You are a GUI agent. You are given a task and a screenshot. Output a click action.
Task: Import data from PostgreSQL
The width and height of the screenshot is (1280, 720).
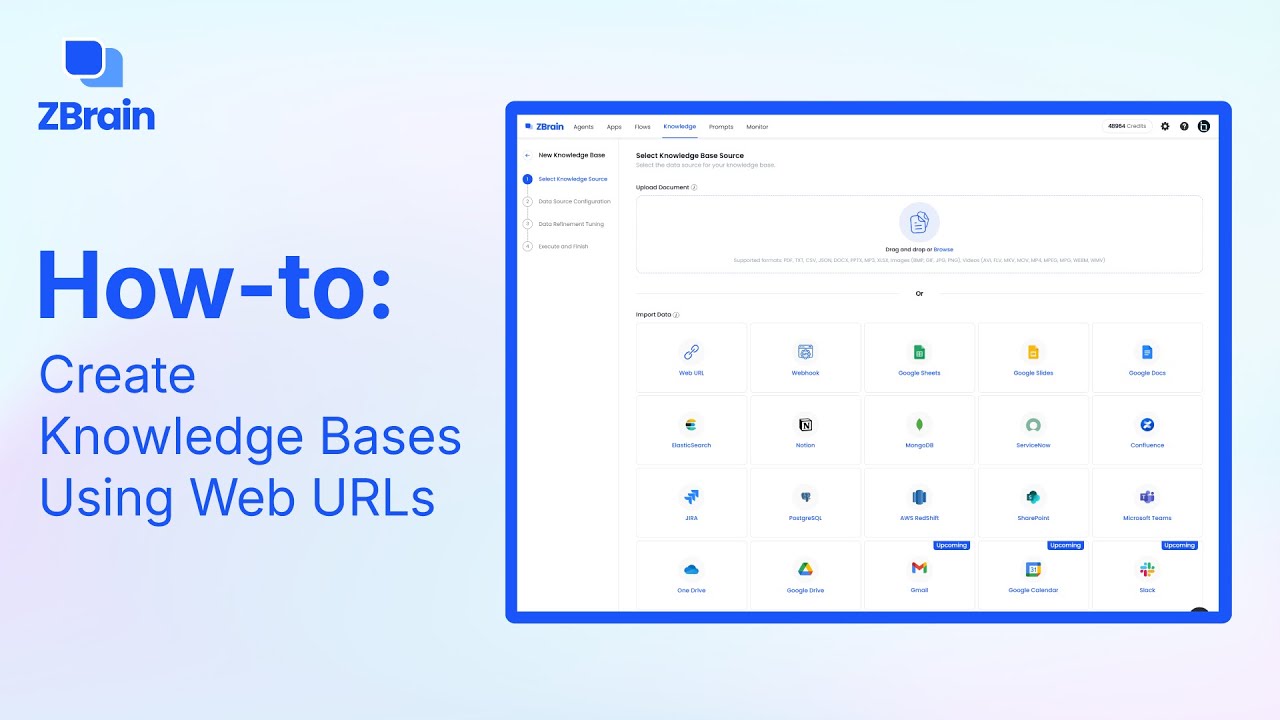805,502
